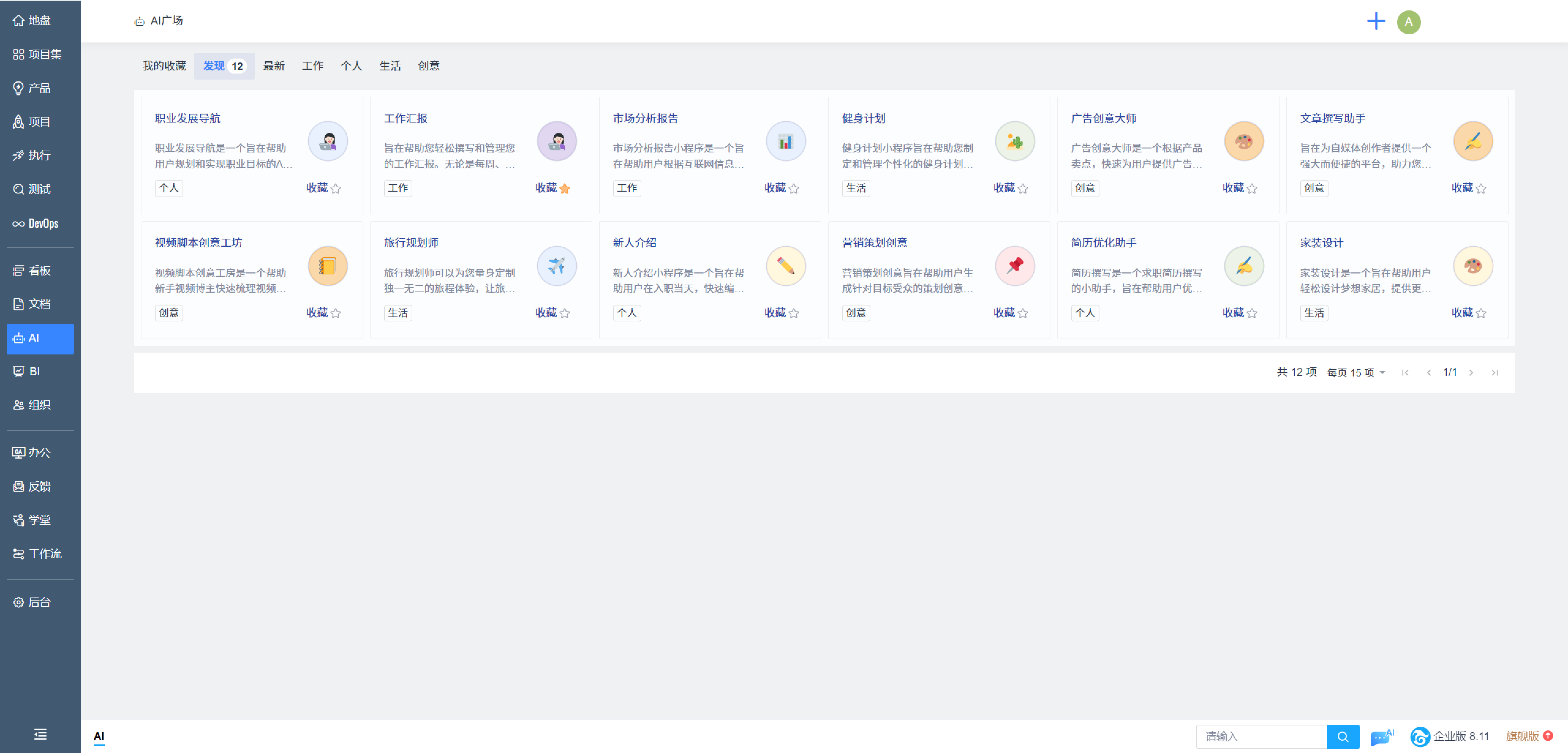
Task: Switch to the 我的收藏 tab
Action: click(164, 66)
